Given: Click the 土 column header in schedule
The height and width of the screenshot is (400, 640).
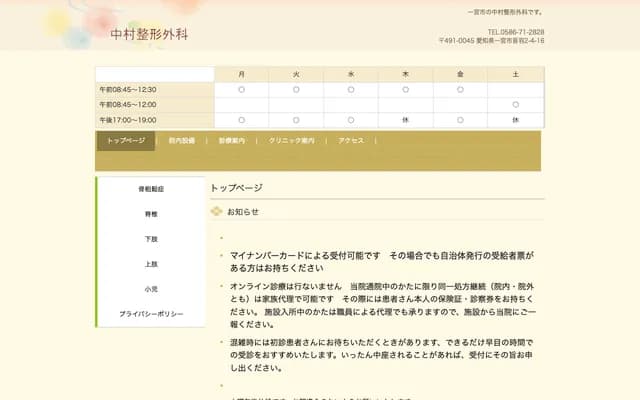Looking at the screenshot, I should [516, 74].
